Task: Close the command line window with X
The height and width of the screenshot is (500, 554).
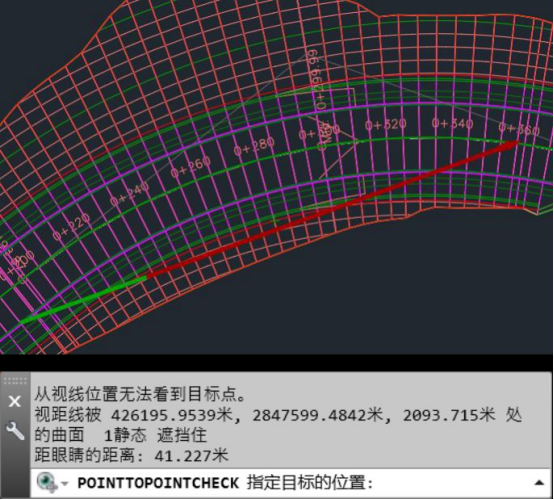Action: pos(14,401)
